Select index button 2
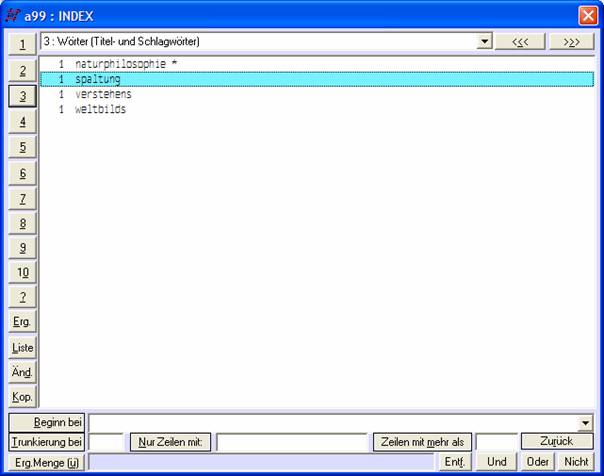Image resolution: width=604 pixels, height=476 pixels. 23,70
